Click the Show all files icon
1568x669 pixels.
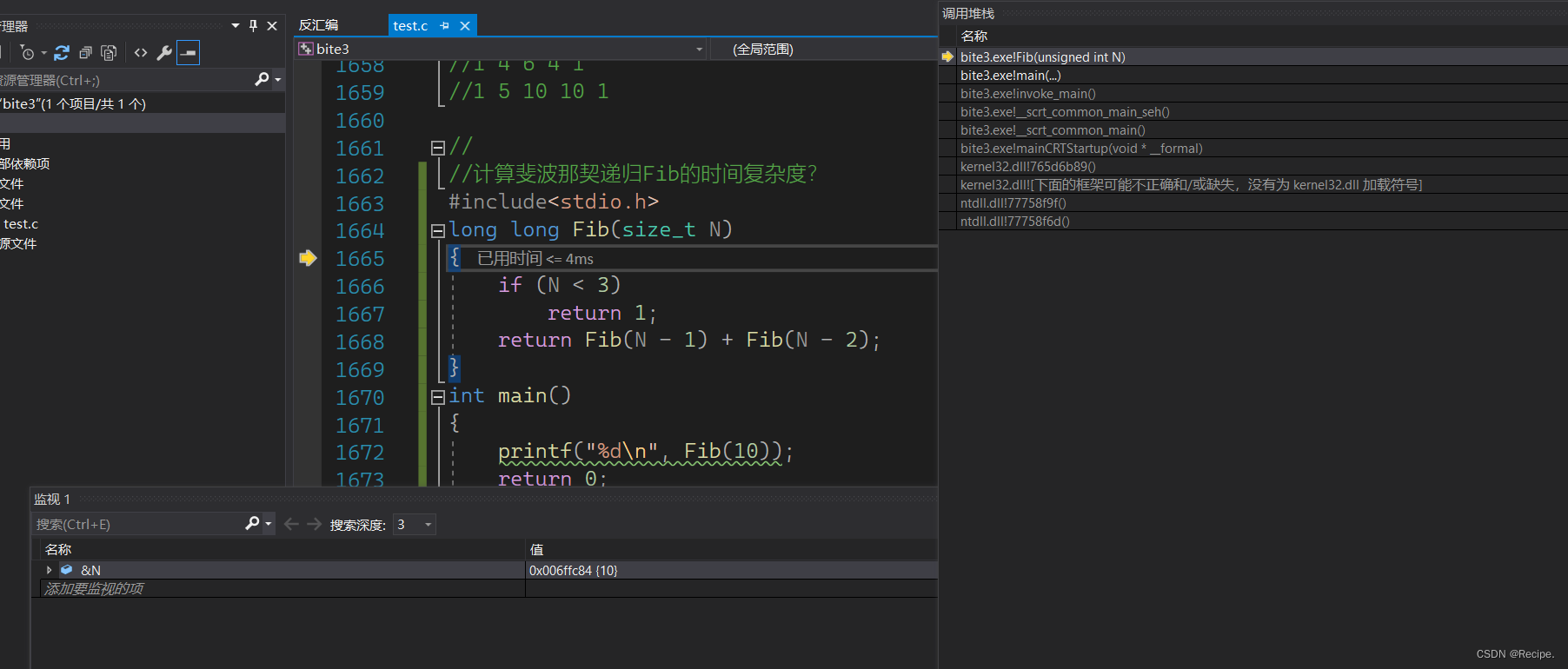tap(109, 53)
